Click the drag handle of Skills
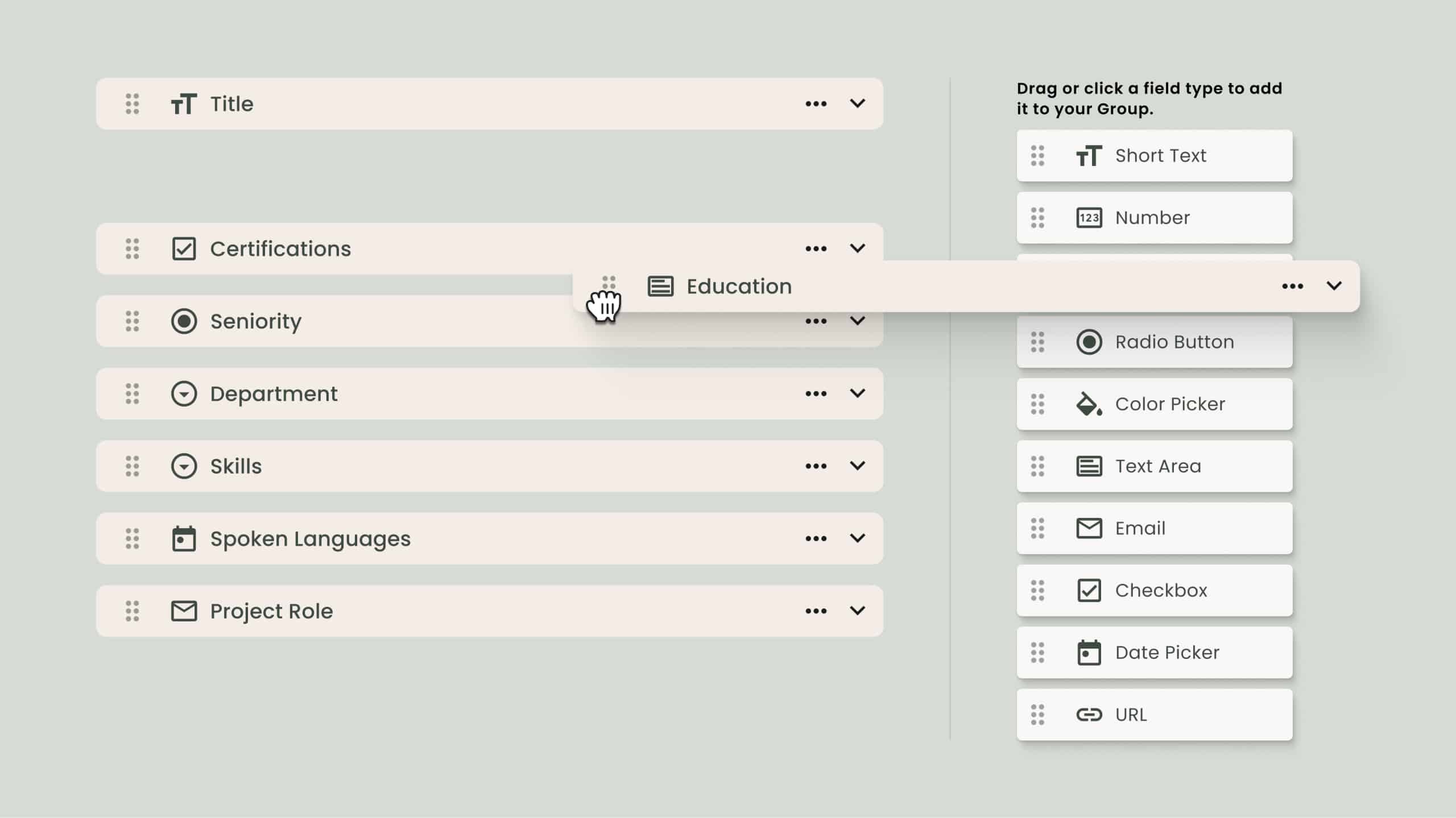 (x=132, y=466)
